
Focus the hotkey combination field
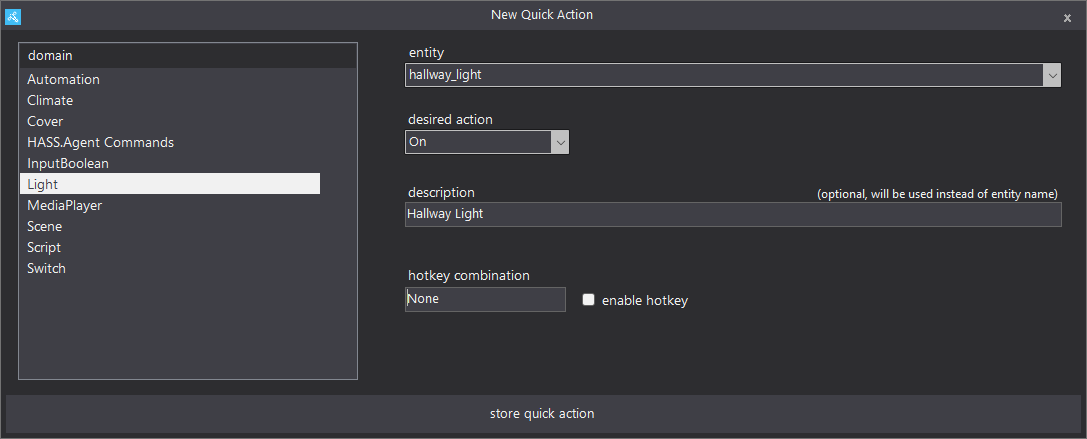485,299
